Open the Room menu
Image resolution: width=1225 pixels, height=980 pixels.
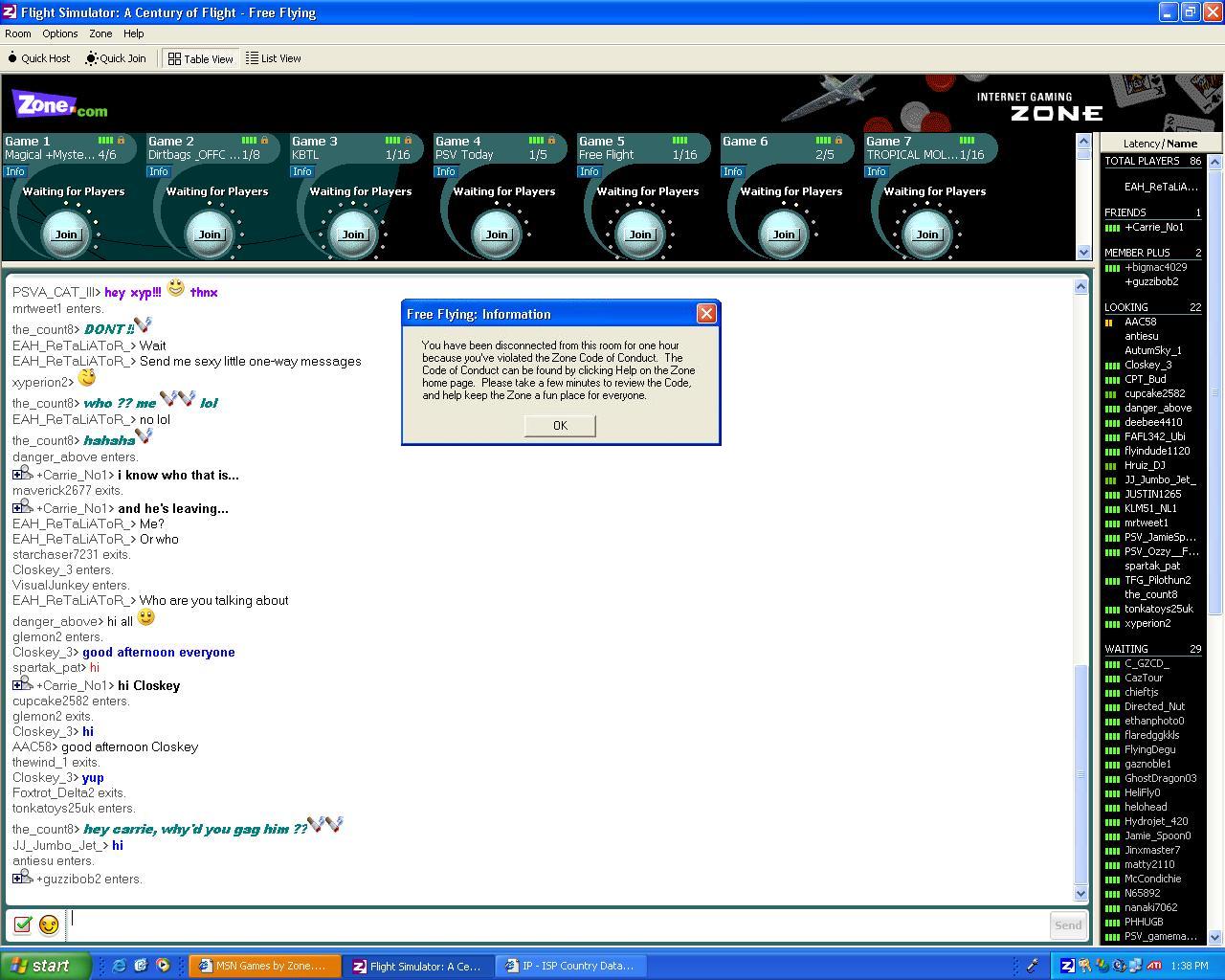18,33
